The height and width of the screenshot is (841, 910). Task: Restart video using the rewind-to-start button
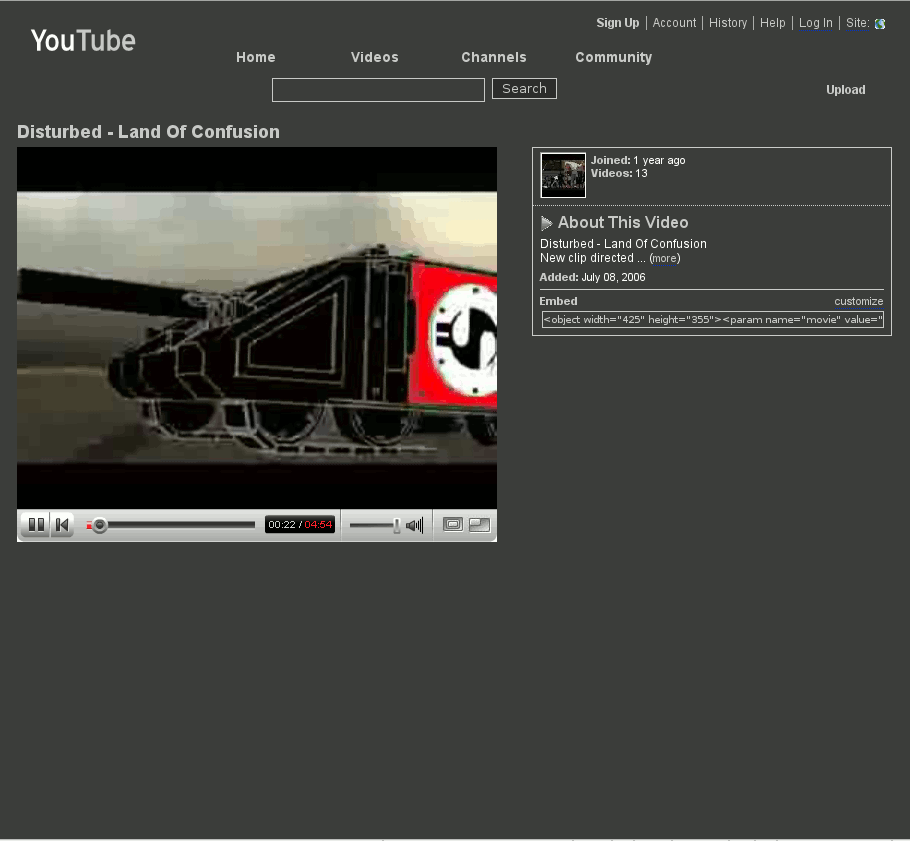click(63, 525)
